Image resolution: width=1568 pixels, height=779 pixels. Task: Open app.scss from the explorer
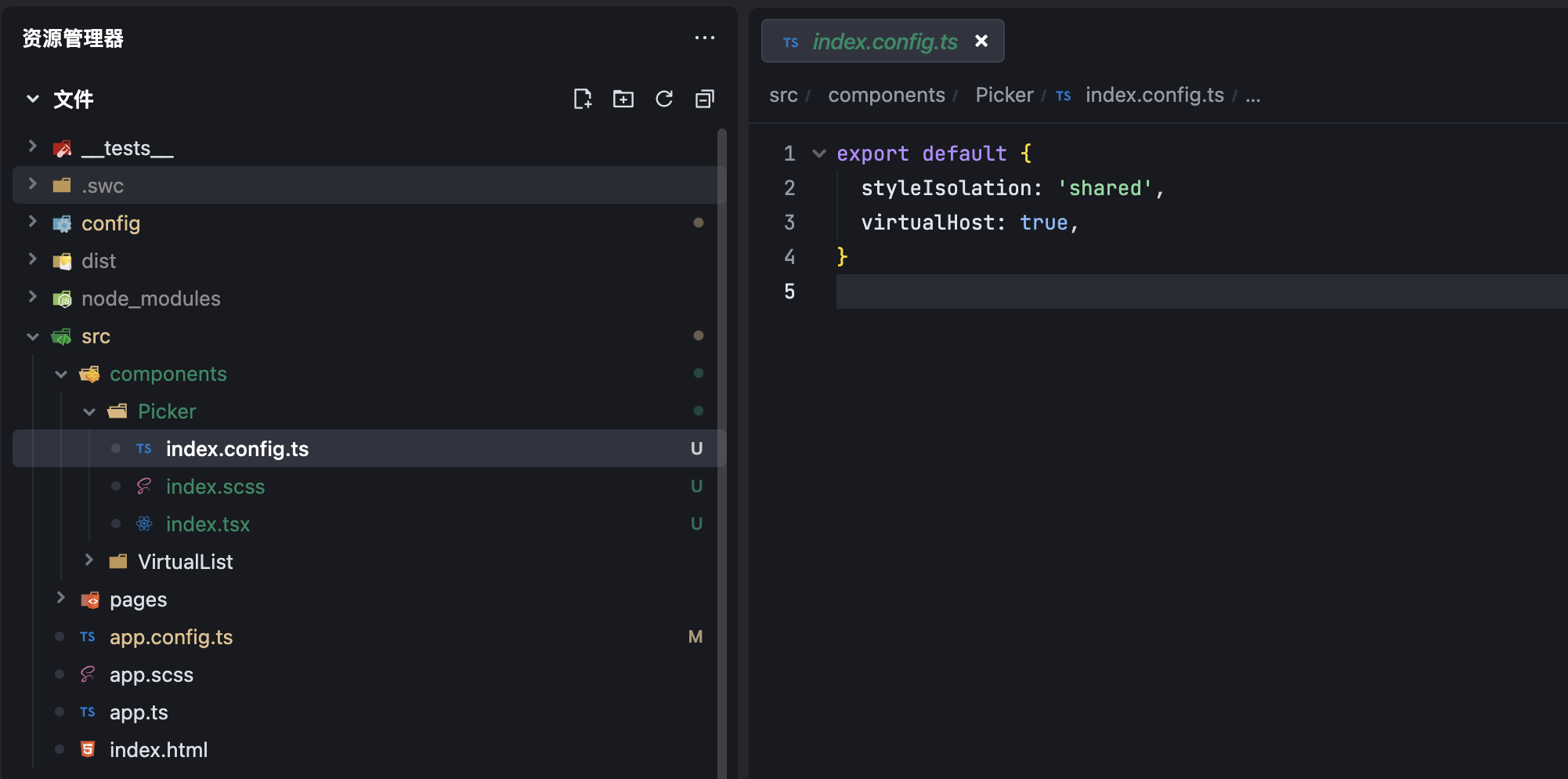click(151, 675)
